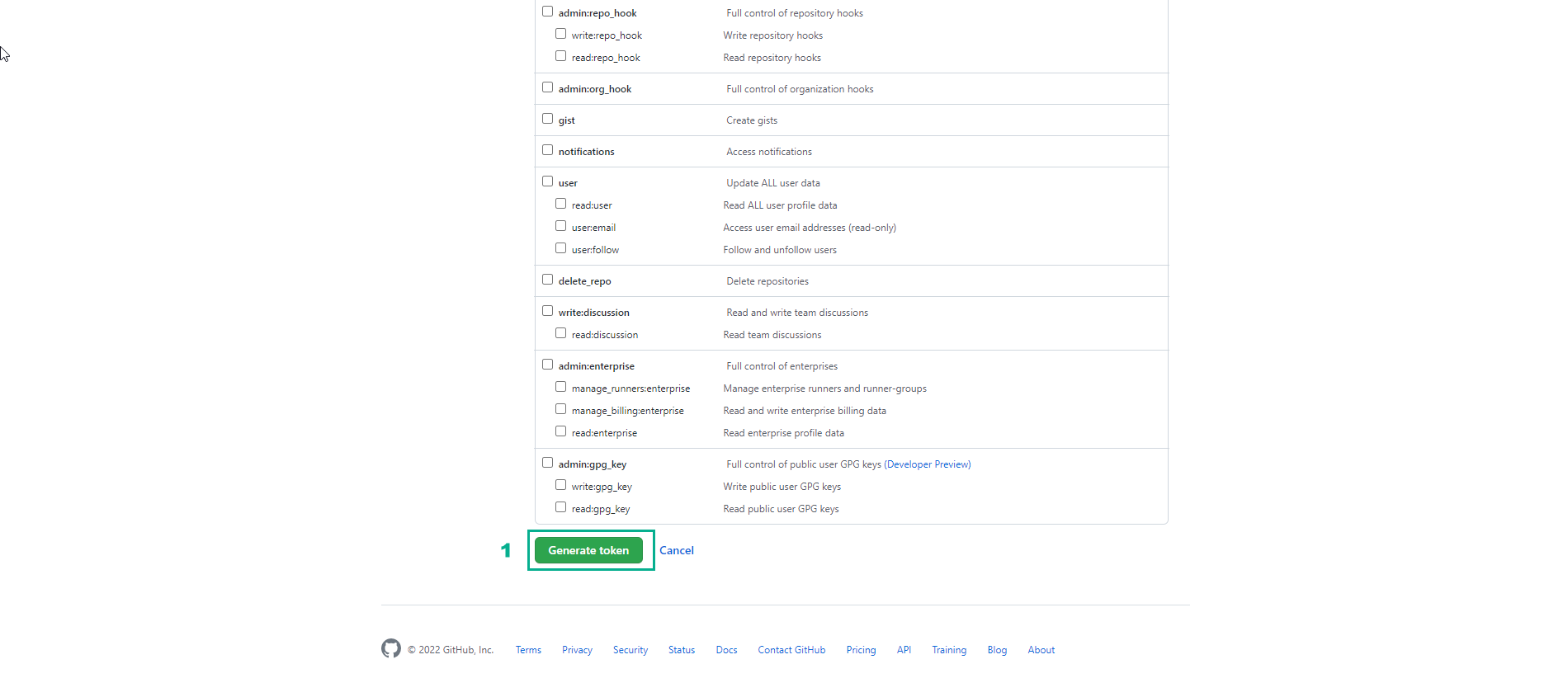
Task: Open the Developer Preview link
Action: coord(928,464)
